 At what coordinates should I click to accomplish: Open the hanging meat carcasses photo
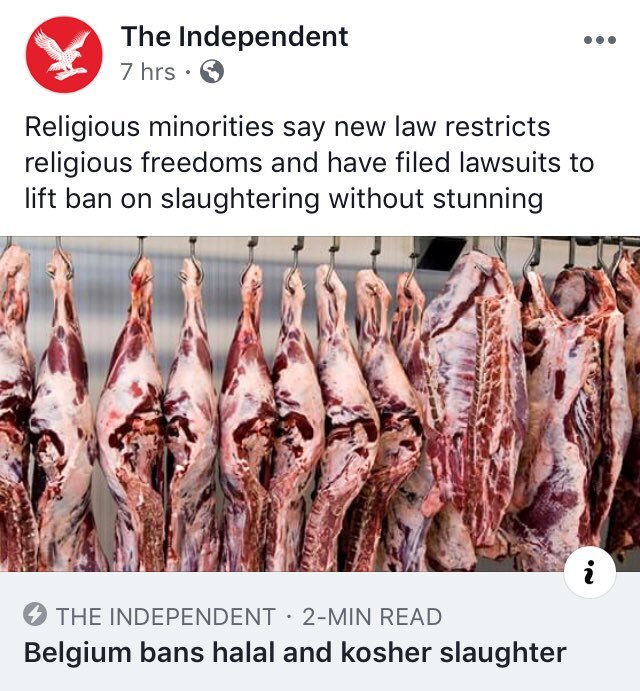point(320,404)
